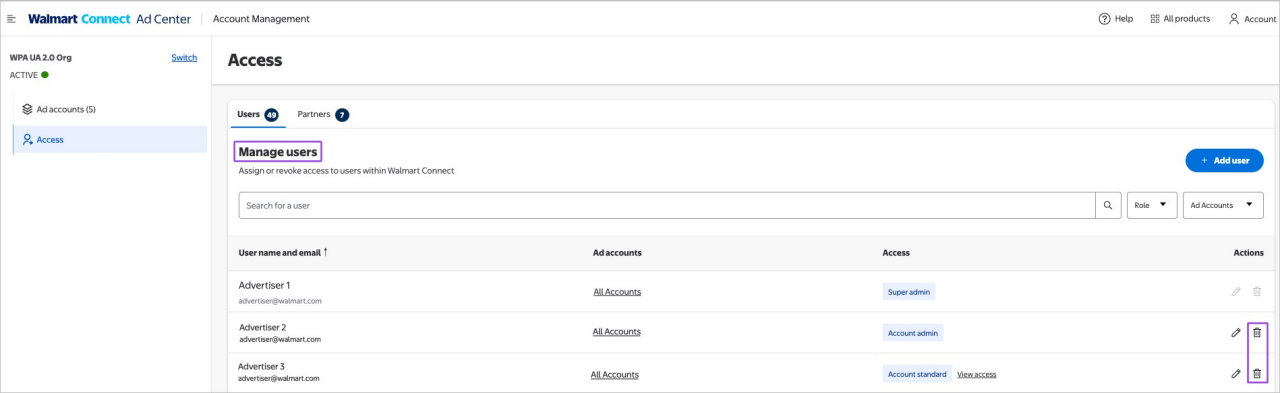
Task: Open Help from the top bar
Action: (1115, 19)
